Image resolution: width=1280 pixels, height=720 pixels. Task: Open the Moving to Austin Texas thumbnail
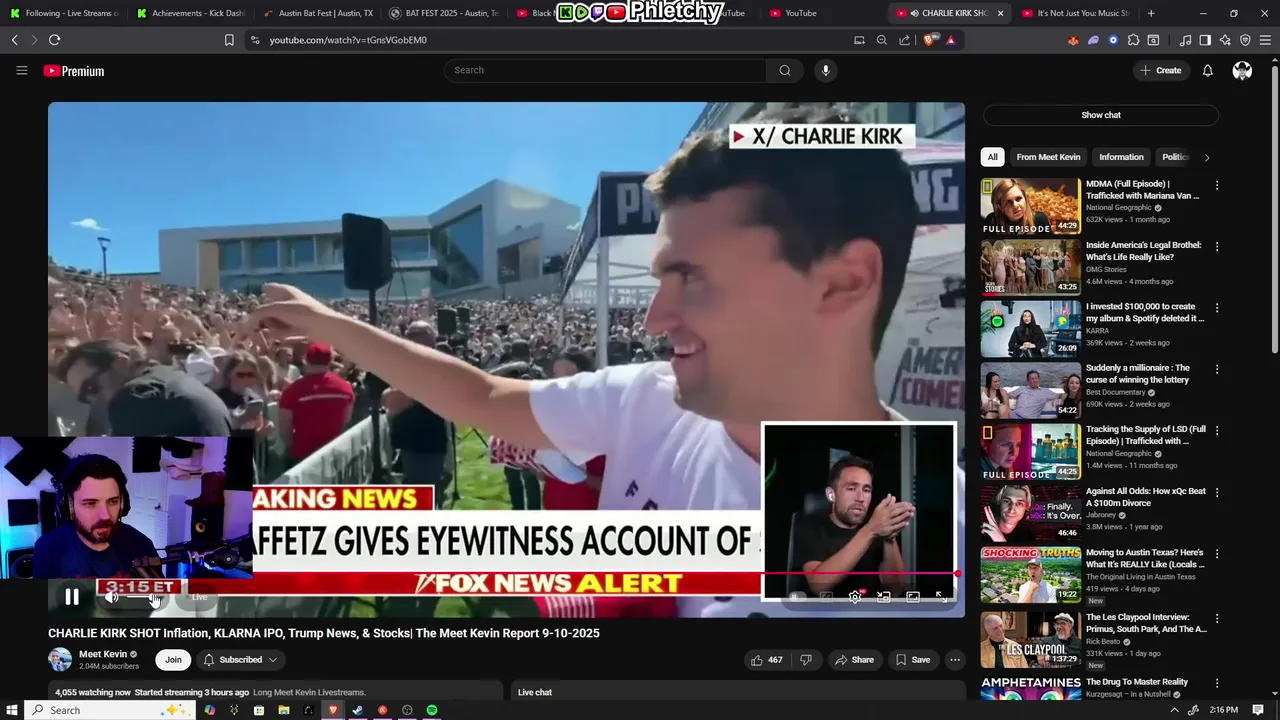pos(1030,574)
